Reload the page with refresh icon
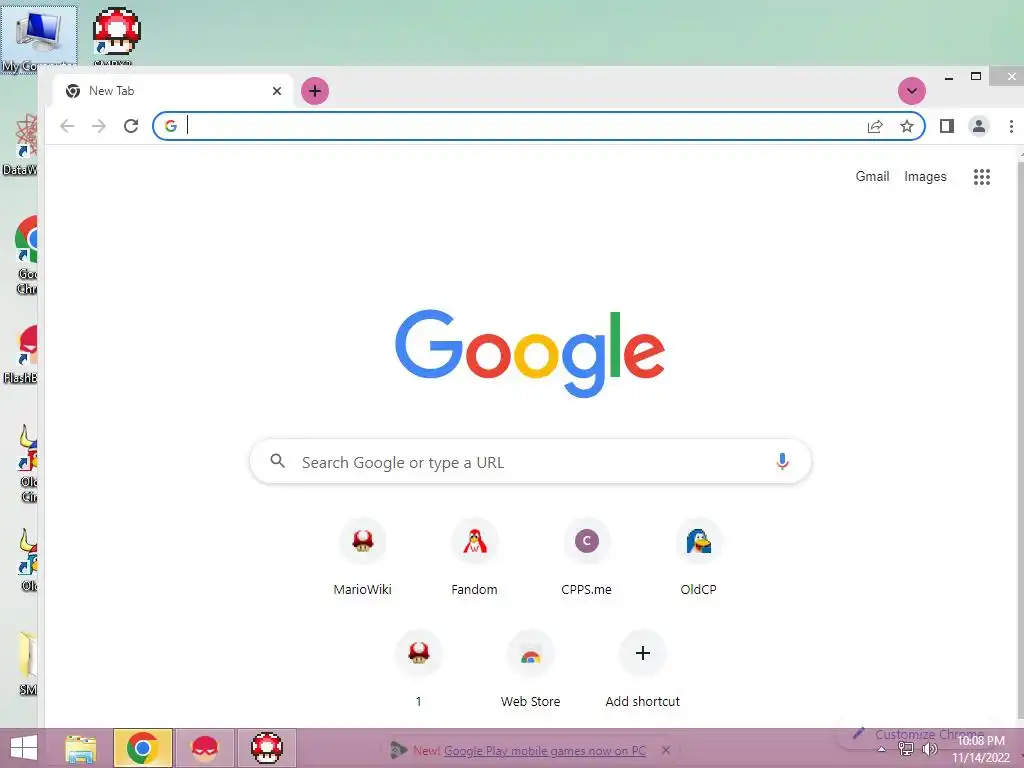This screenshot has height=768, width=1024. [x=131, y=126]
